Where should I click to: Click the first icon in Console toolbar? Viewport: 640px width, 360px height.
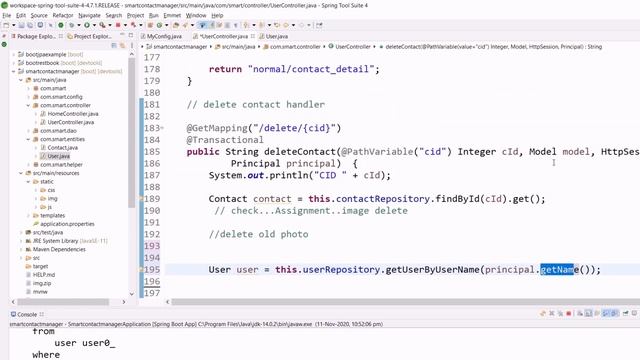pos(542,313)
